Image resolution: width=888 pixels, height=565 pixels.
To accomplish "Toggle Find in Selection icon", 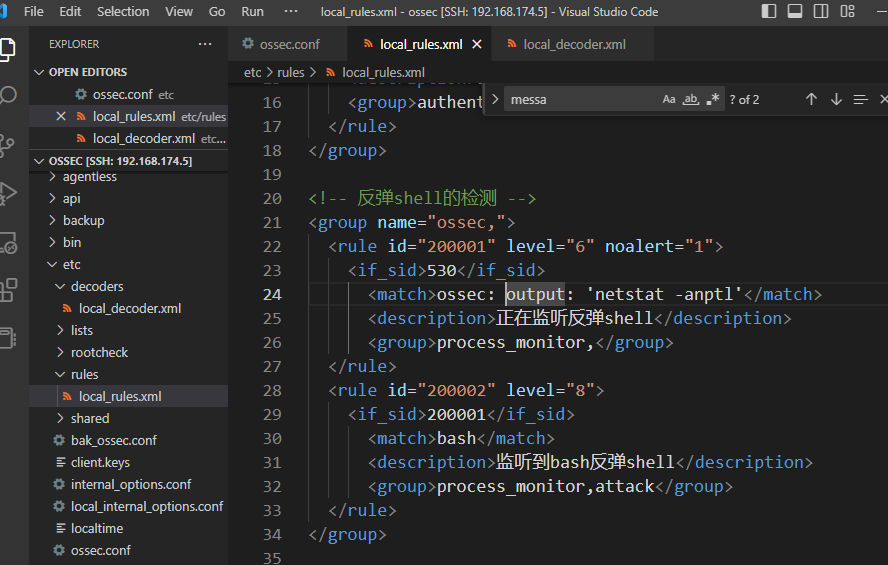I will click(x=860, y=99).
